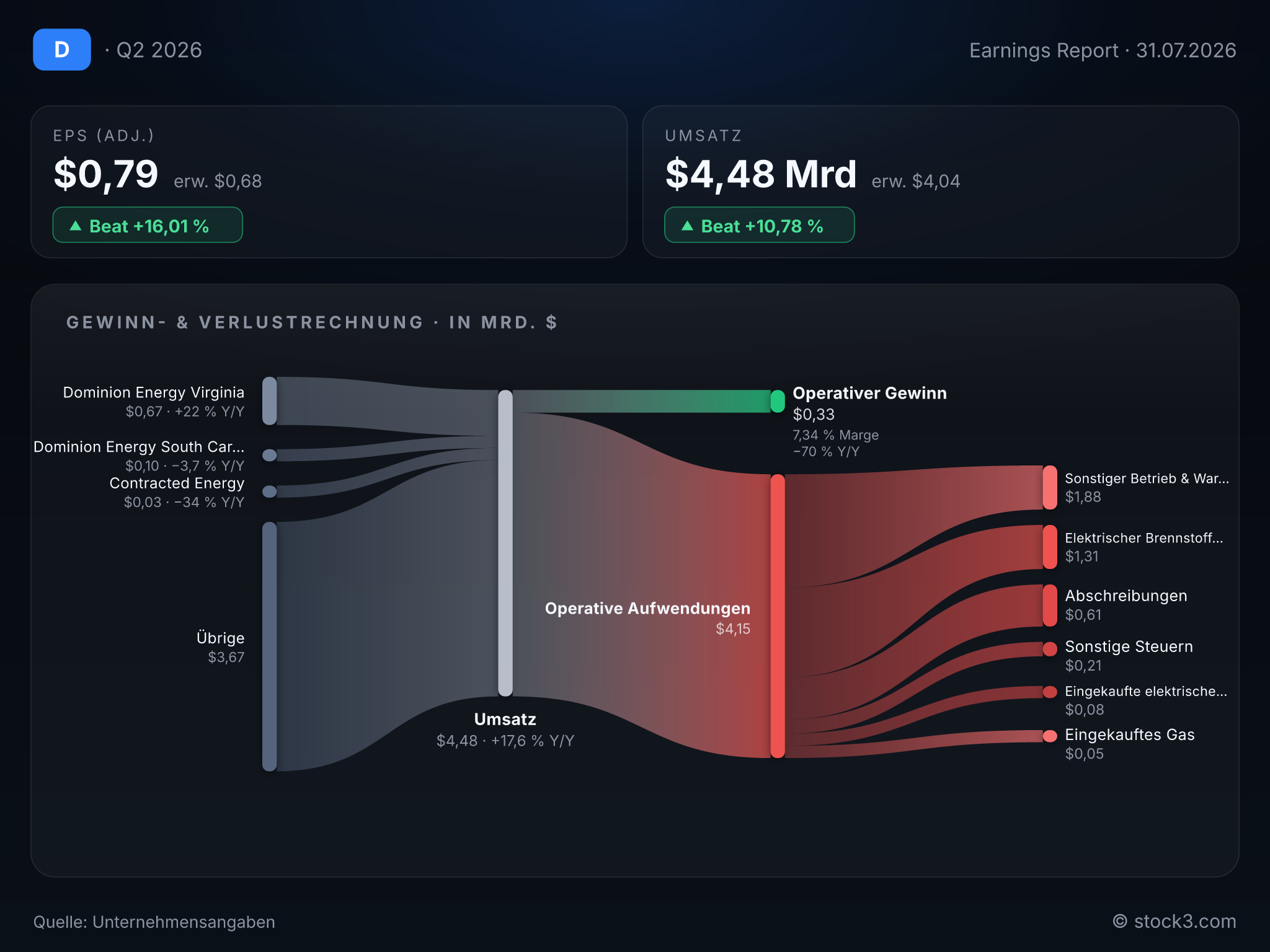Click the Sonstiger Betrieb & War... node
The height and width of the screenshot is (952, 1270).
[1050, 488]
